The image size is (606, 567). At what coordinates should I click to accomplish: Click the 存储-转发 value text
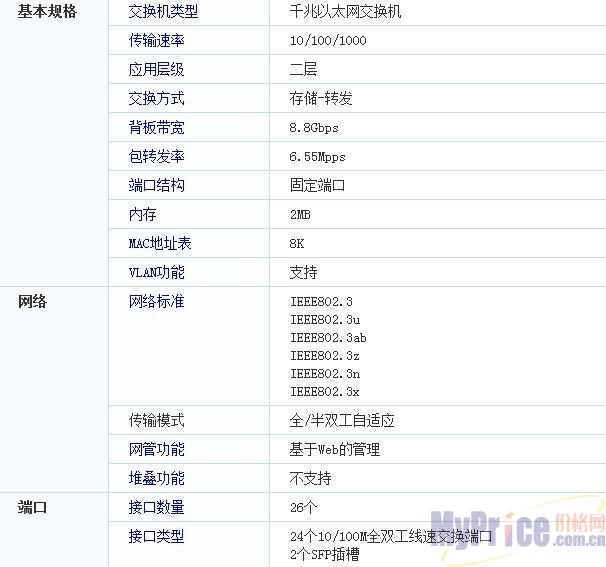(321, 98)
